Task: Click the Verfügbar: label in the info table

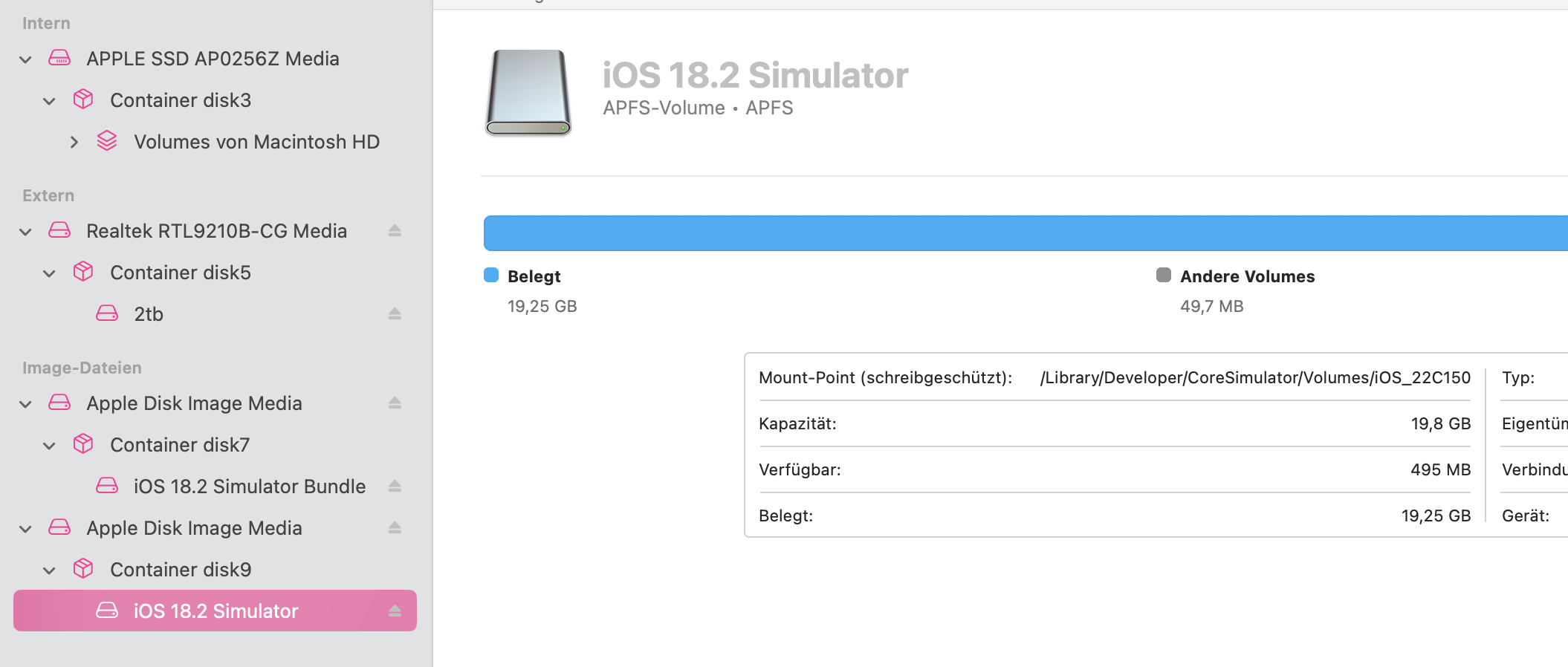Action: point(800,469)
